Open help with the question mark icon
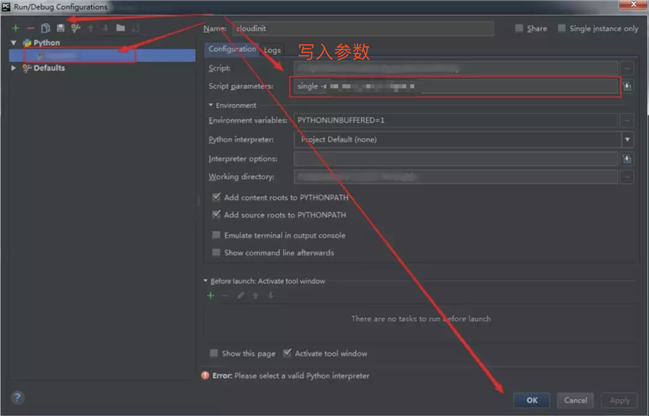Screen dimensions: 649x416 tap(17, 398)
